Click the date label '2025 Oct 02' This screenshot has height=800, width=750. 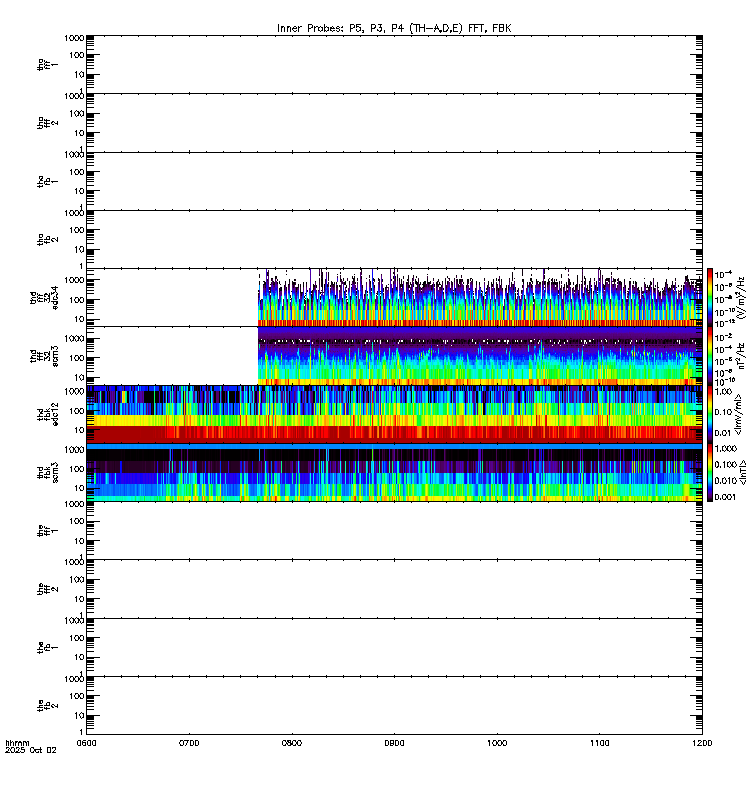(x=31, y=751)
